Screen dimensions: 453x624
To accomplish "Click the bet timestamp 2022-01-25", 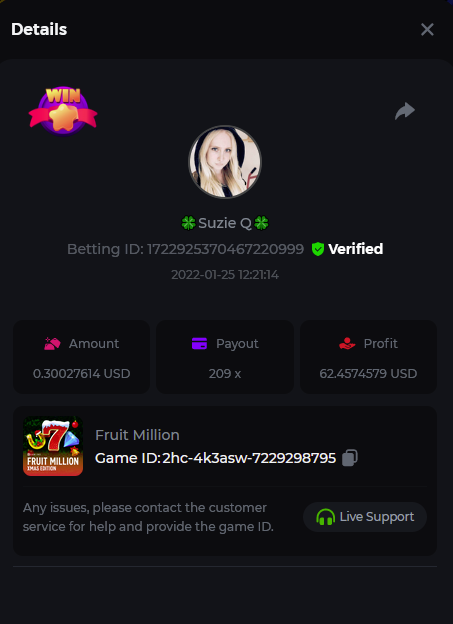I will pyautogui.click(x=225, y=275).
